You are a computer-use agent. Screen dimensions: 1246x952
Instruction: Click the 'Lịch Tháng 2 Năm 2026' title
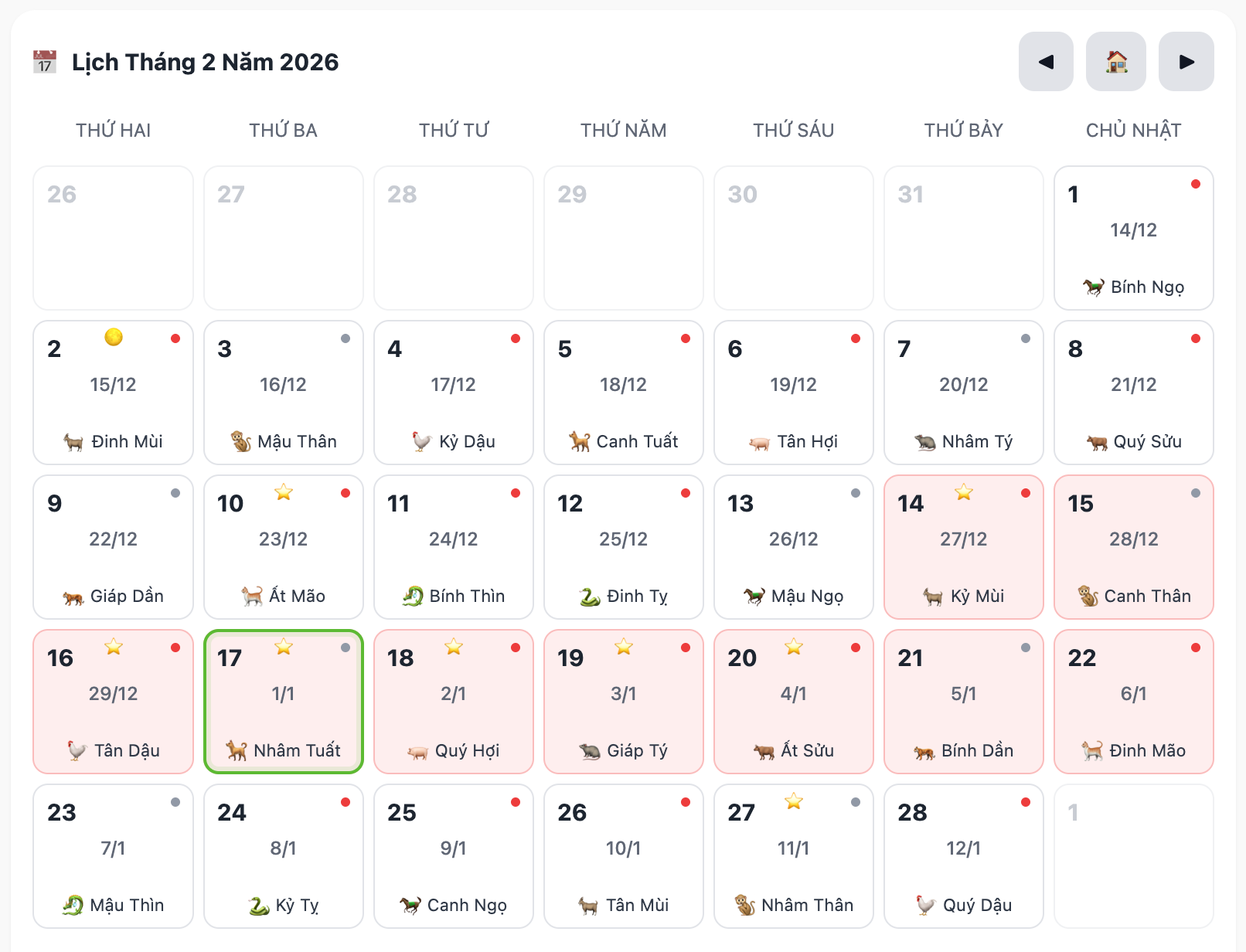[206, 62]
